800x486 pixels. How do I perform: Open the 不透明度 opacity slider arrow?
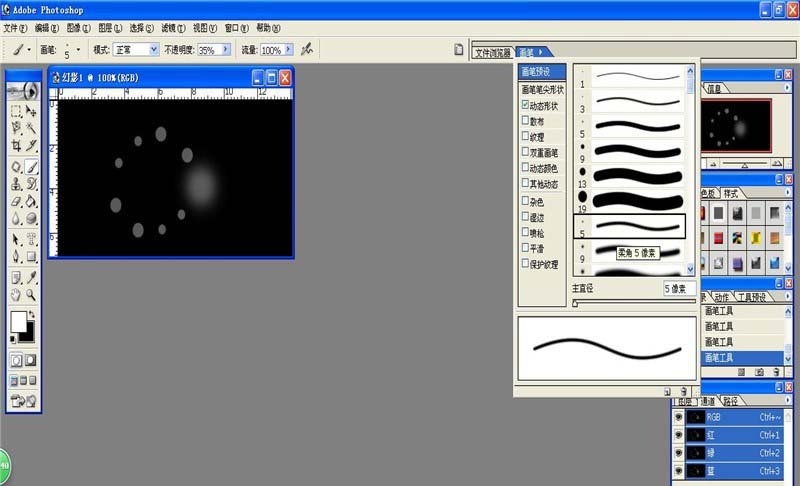(x=226, y=49)
